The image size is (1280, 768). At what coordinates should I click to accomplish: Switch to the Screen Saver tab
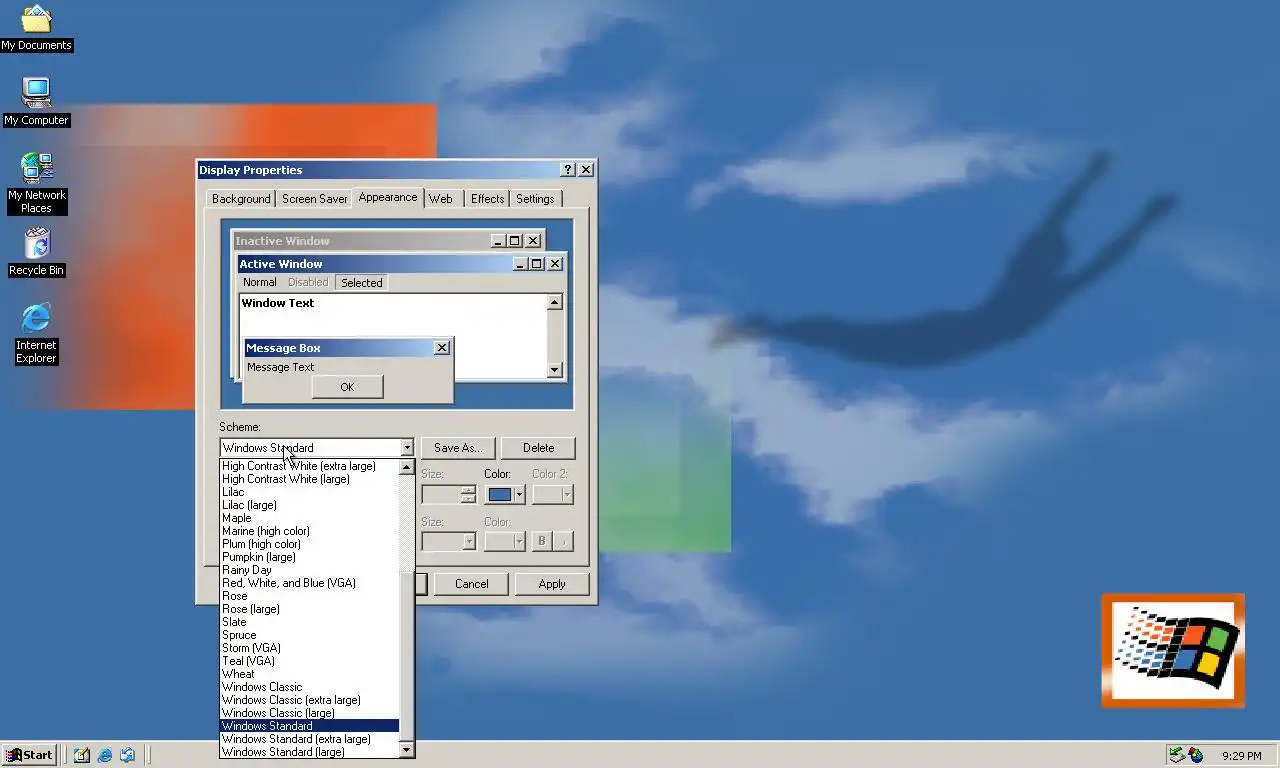315,199
